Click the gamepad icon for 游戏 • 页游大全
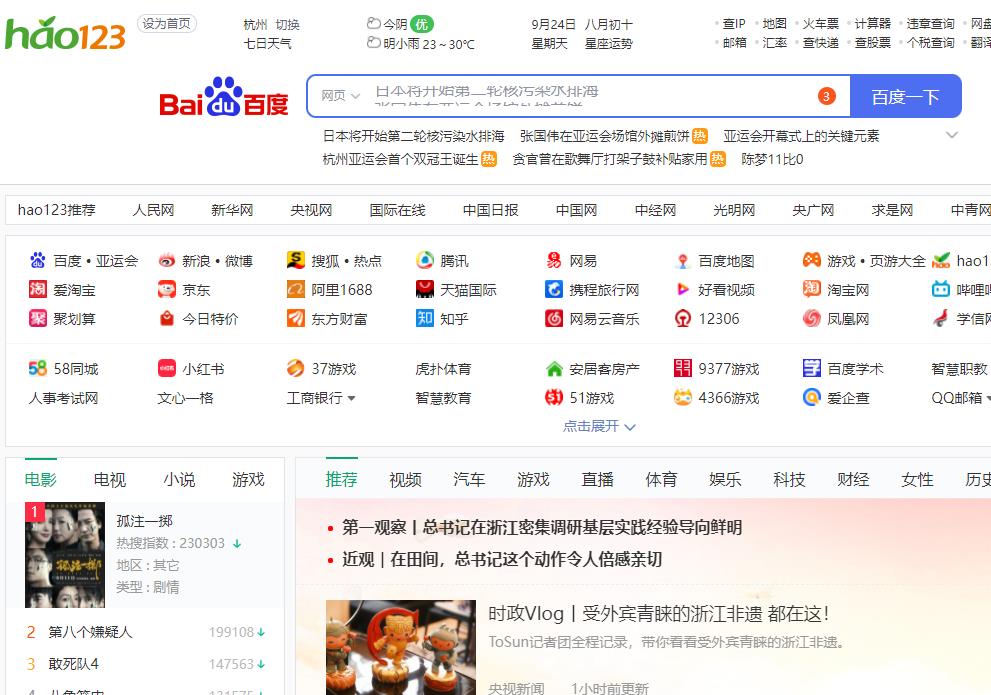The height and width of the screenshot is (695, 991). 812,260
